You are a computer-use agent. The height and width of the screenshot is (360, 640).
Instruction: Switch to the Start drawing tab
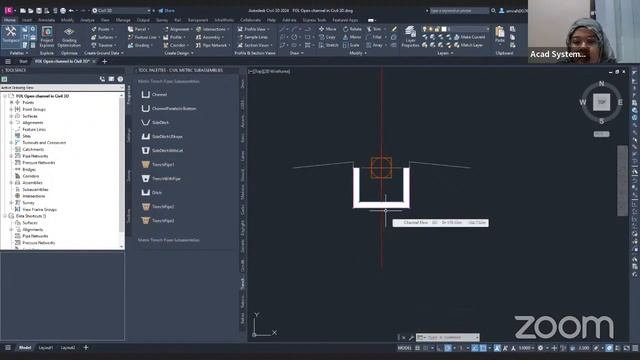(x=23, y=61)
